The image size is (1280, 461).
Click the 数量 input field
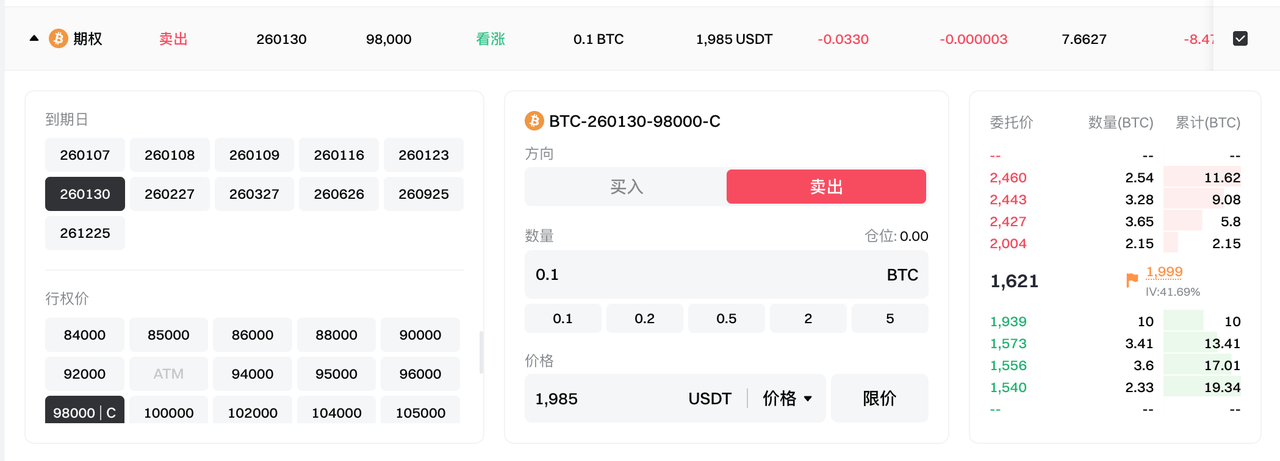pos(700,274)
